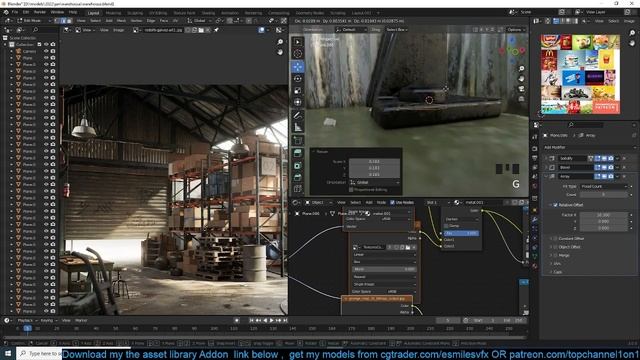Click the active Move tool icon
The image size is (640, 360).
[298, 67]
